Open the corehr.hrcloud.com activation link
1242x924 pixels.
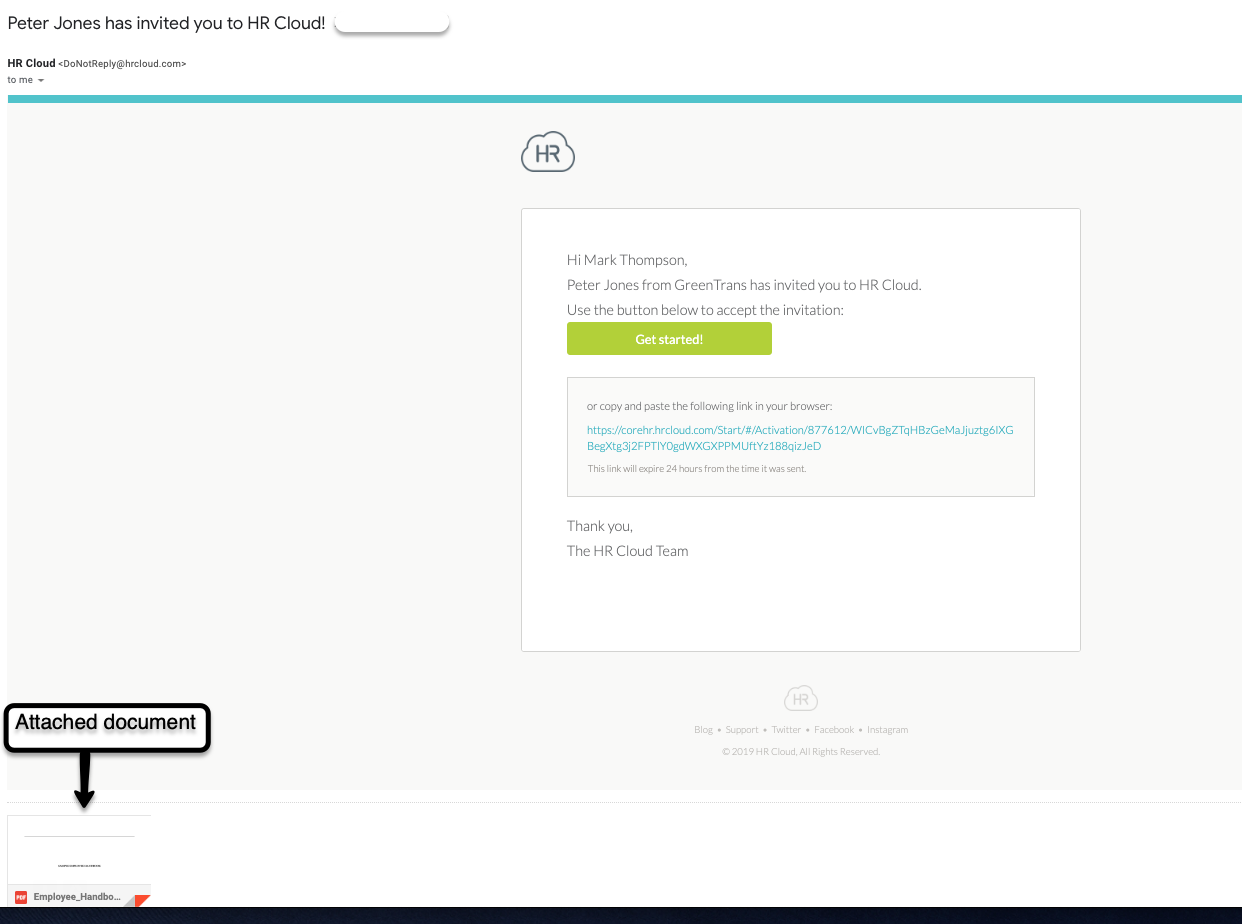799,437
